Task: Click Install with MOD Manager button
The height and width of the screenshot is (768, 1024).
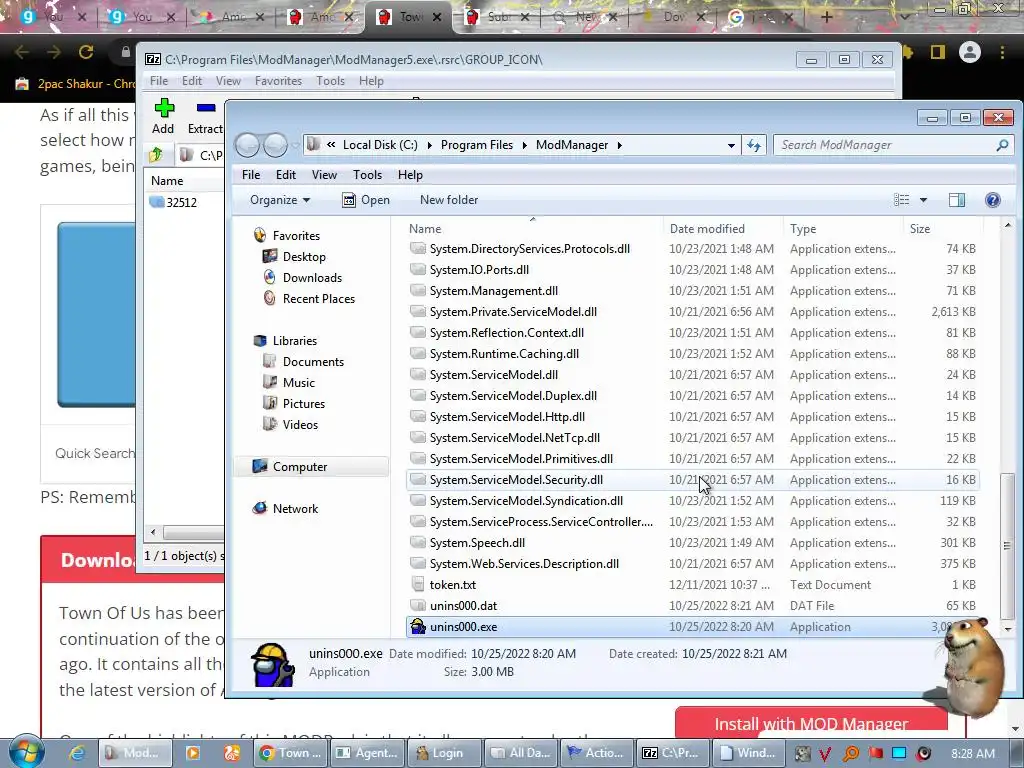Action: tap(811, 724)
